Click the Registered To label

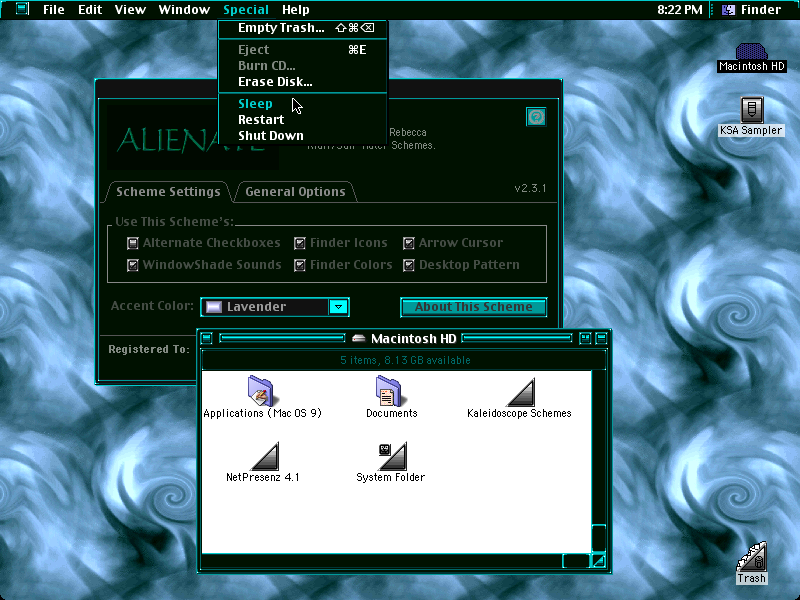click(149, 349)
